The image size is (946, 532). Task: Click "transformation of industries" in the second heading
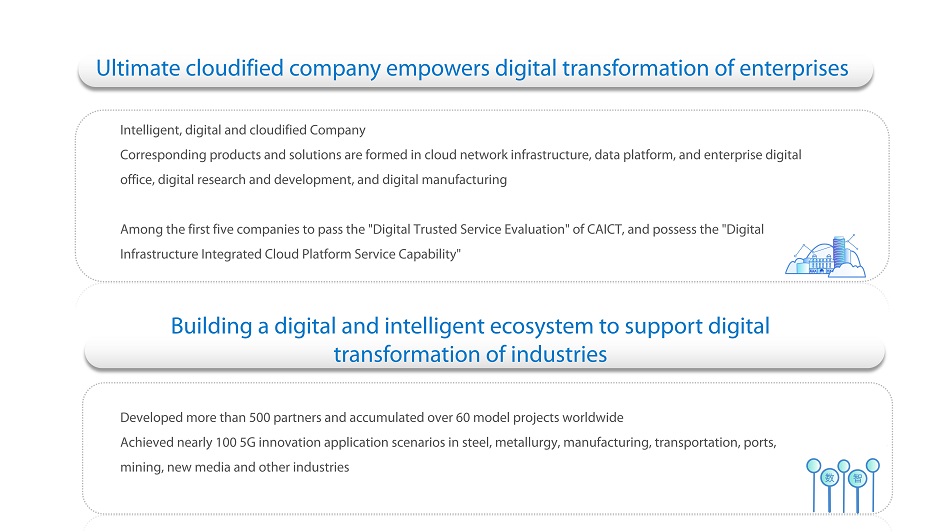click(470, 354)
